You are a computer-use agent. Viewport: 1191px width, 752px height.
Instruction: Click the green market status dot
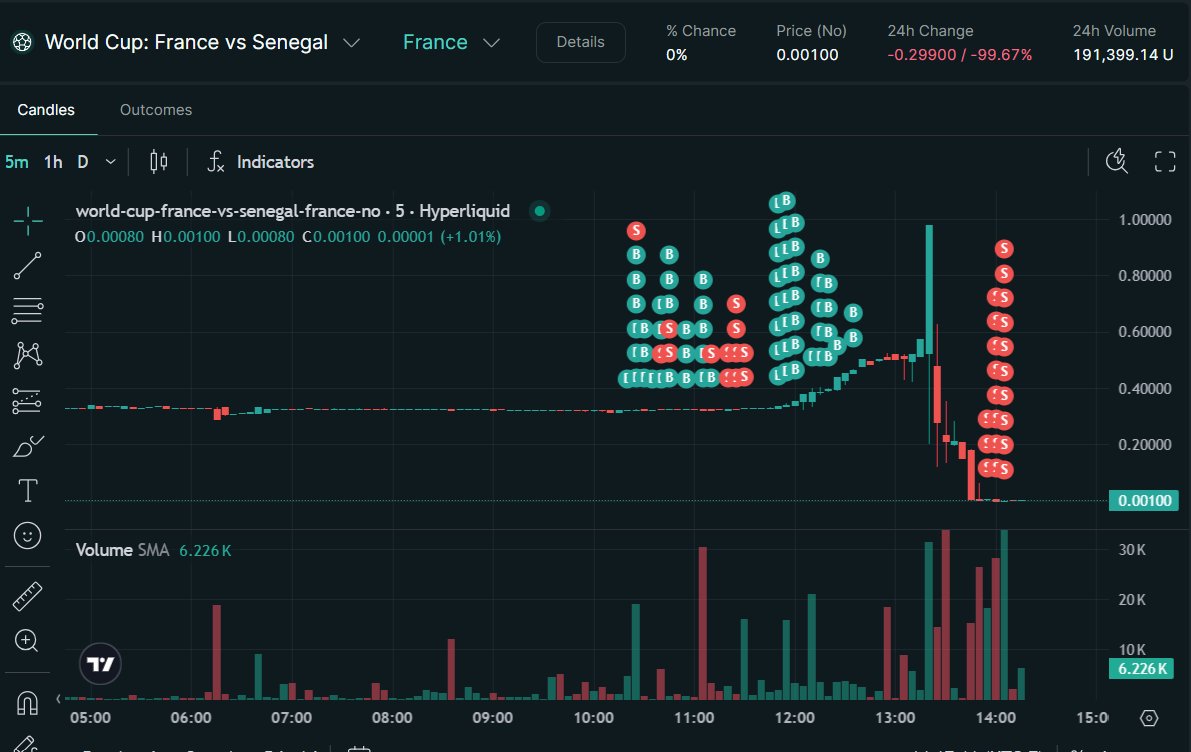(x=539, y=211)
